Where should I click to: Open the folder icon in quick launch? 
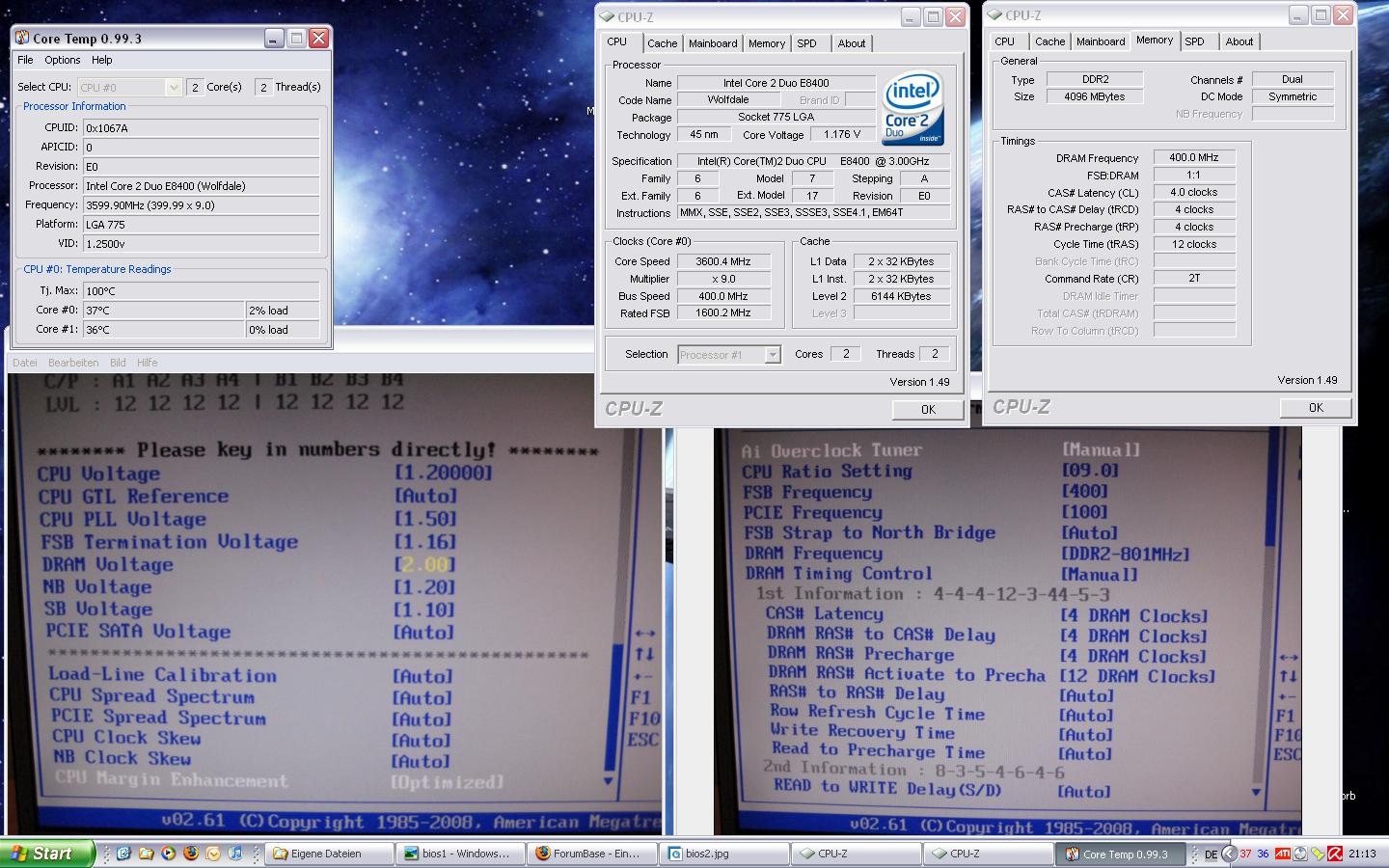(146, 854)
